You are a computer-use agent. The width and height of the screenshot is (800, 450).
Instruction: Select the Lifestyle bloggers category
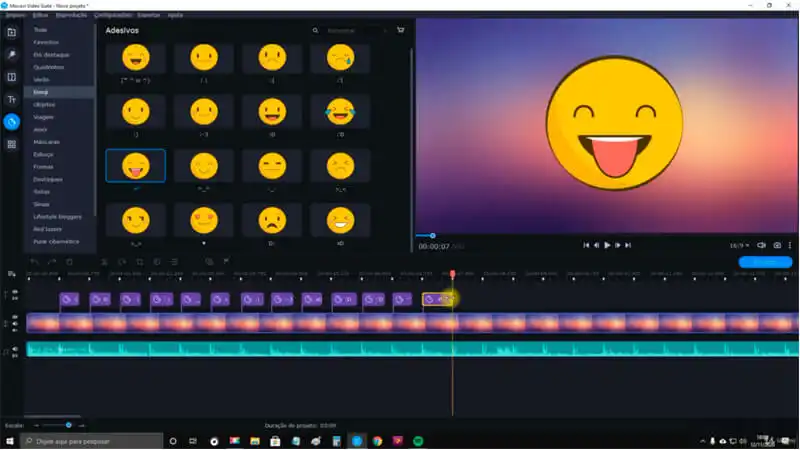59,217
